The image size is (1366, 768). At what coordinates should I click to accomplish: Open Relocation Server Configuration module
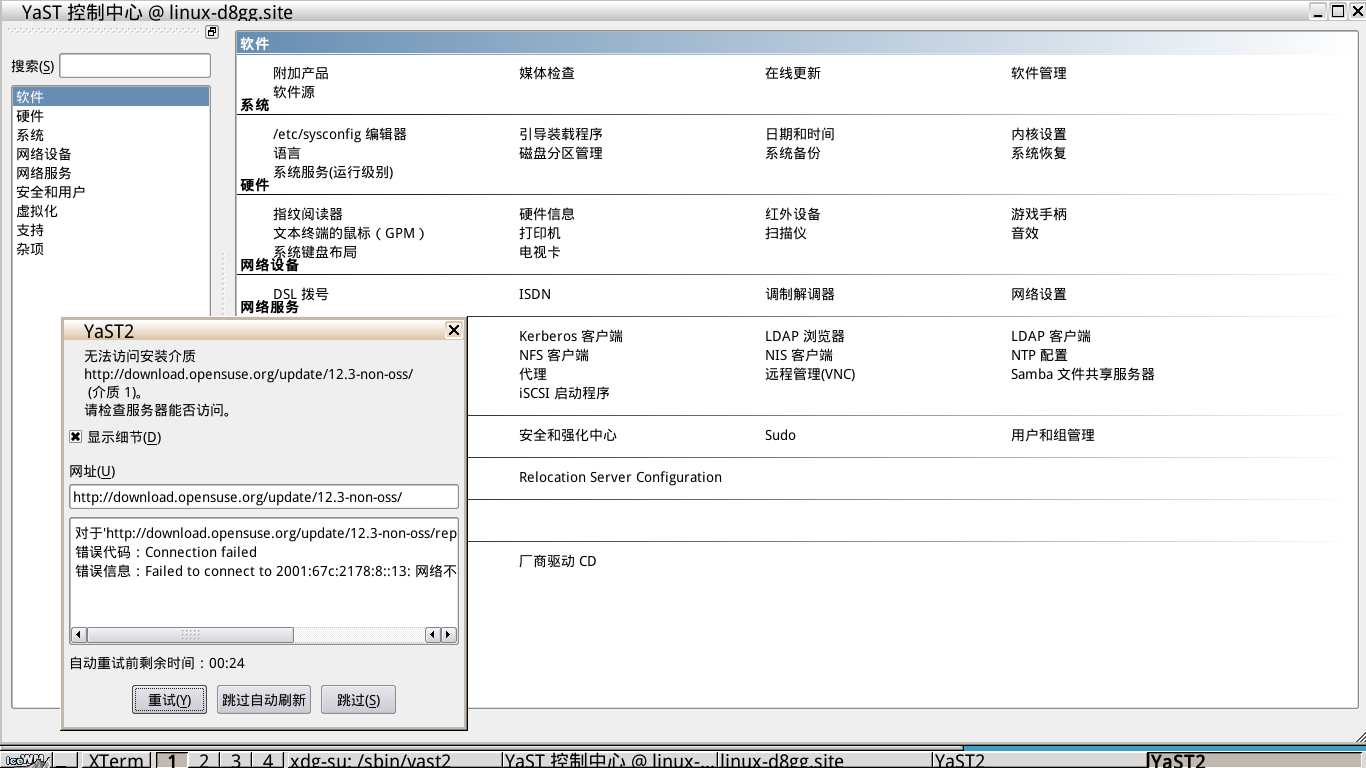coord(620,477)
